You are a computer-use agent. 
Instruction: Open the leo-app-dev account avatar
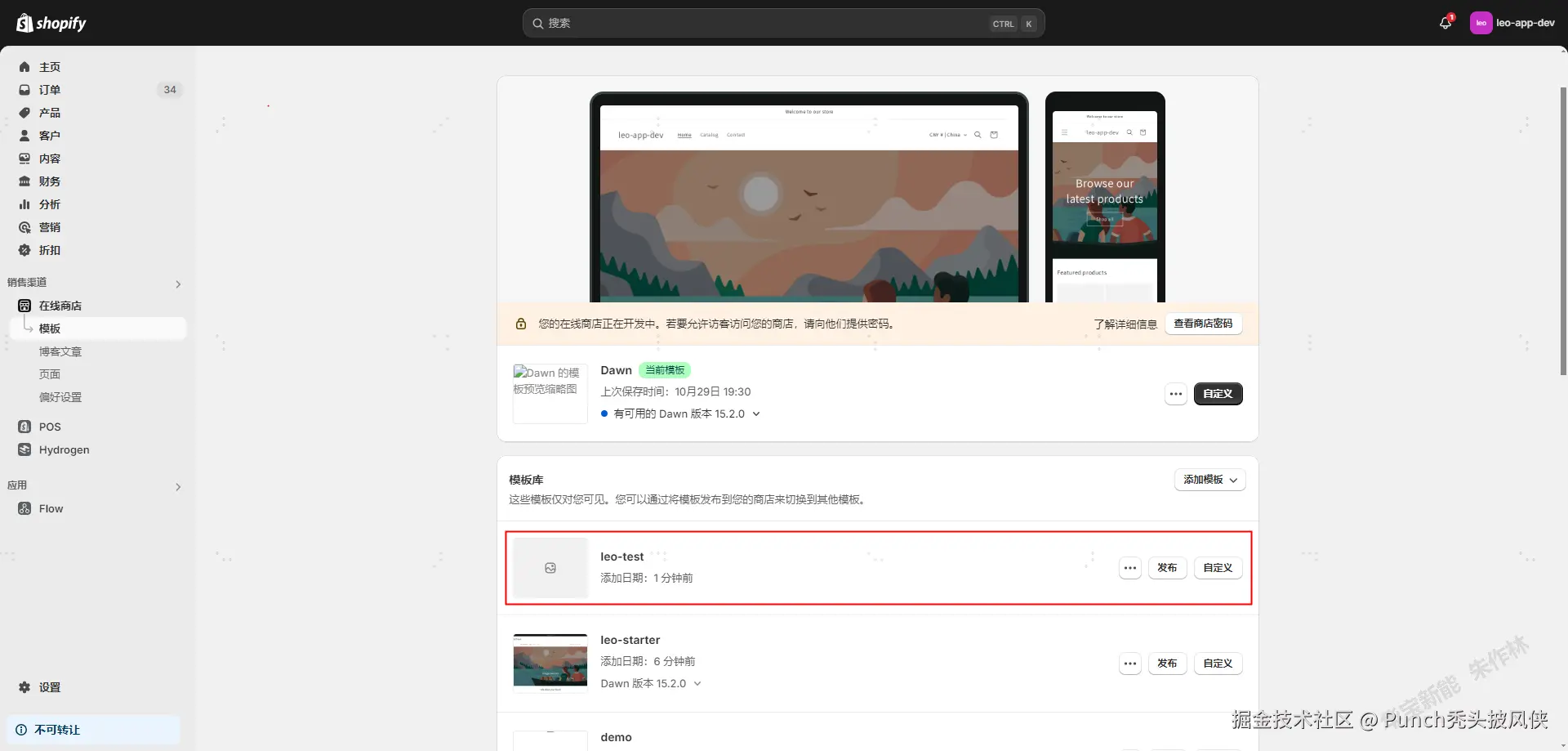(1481, 23)
